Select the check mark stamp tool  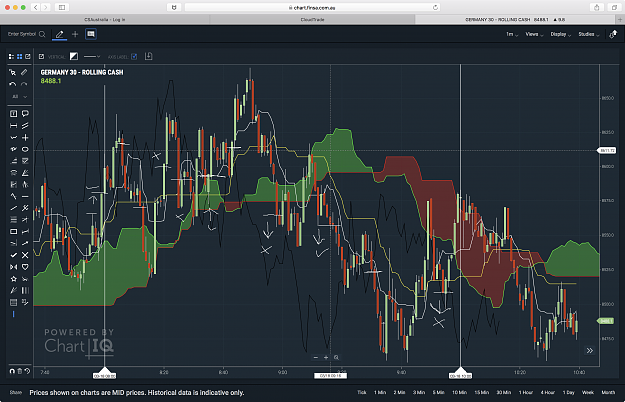(13, 255)
